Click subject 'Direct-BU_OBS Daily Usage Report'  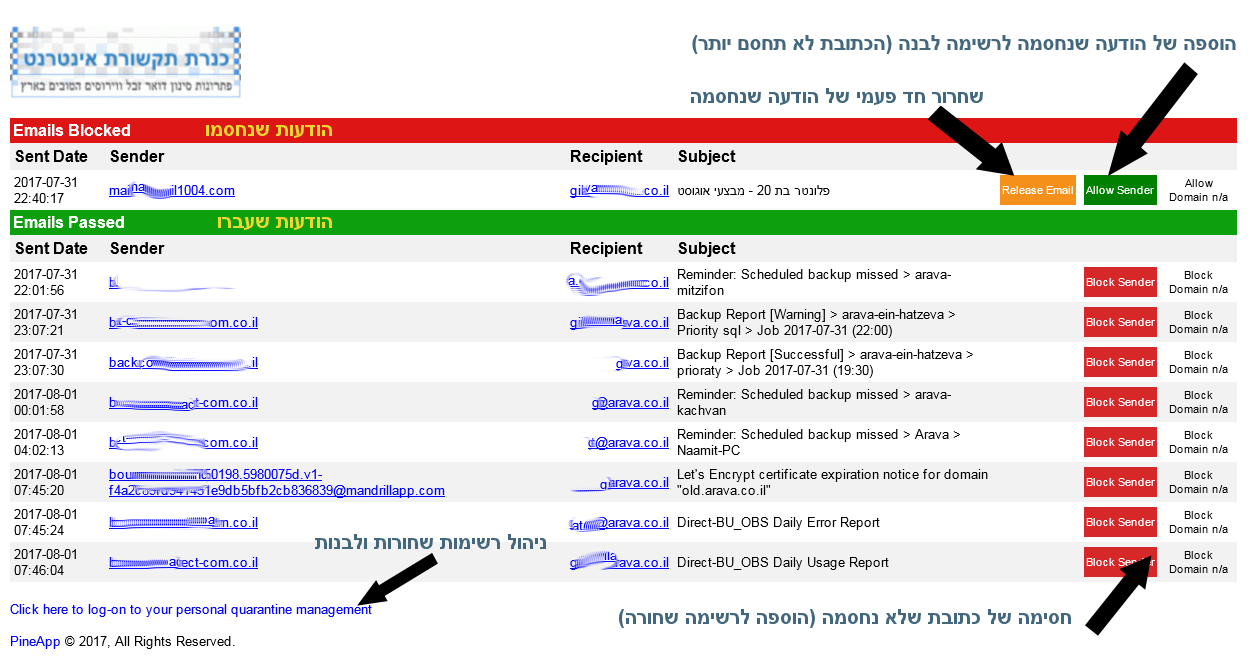tap(783, 562)
